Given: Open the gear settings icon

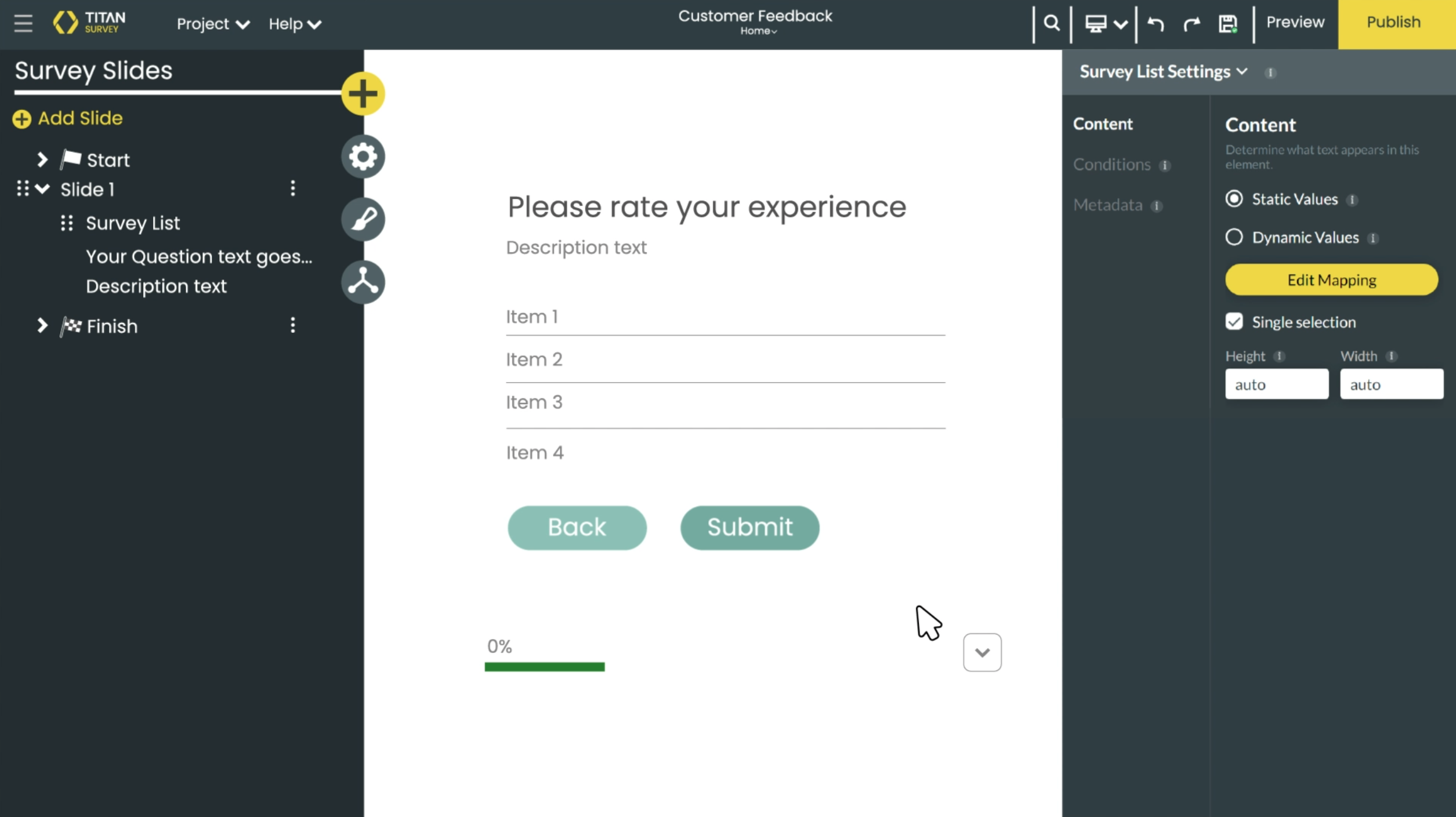Looking at the screenshot, I should point(363,157).
